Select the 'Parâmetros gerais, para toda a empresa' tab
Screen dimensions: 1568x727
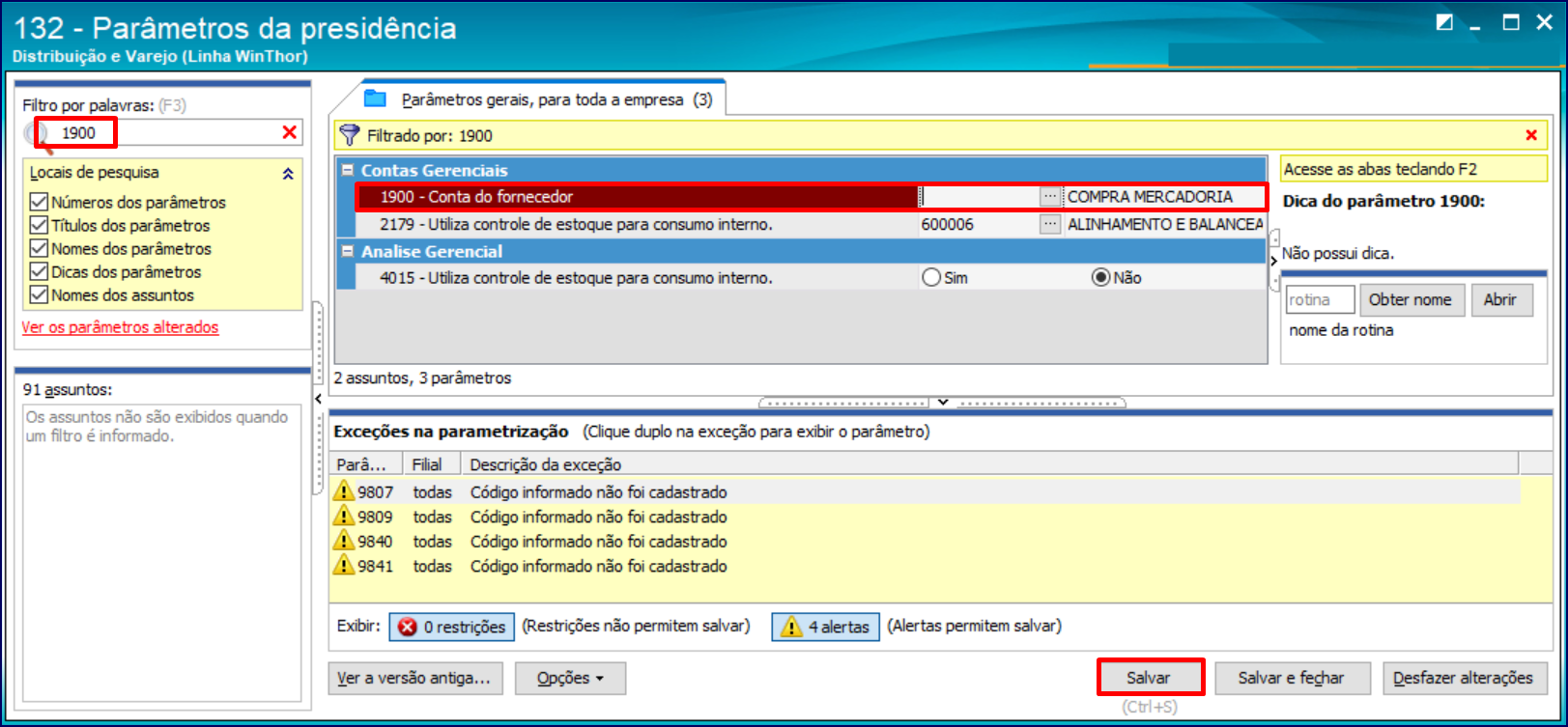click(x=544, y=99)
